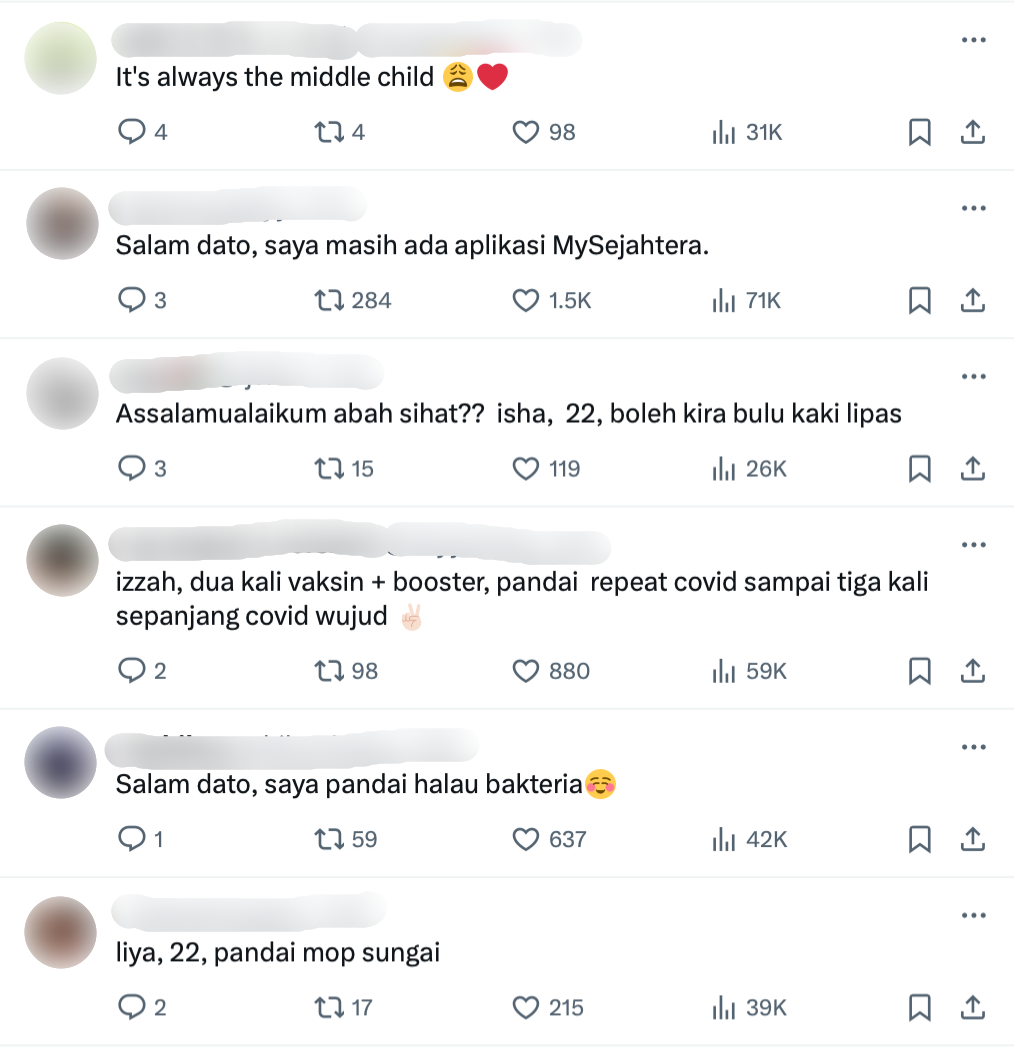Open more options menu on MySejahtera tweet
The image size is (1014, 1048).
973,209
